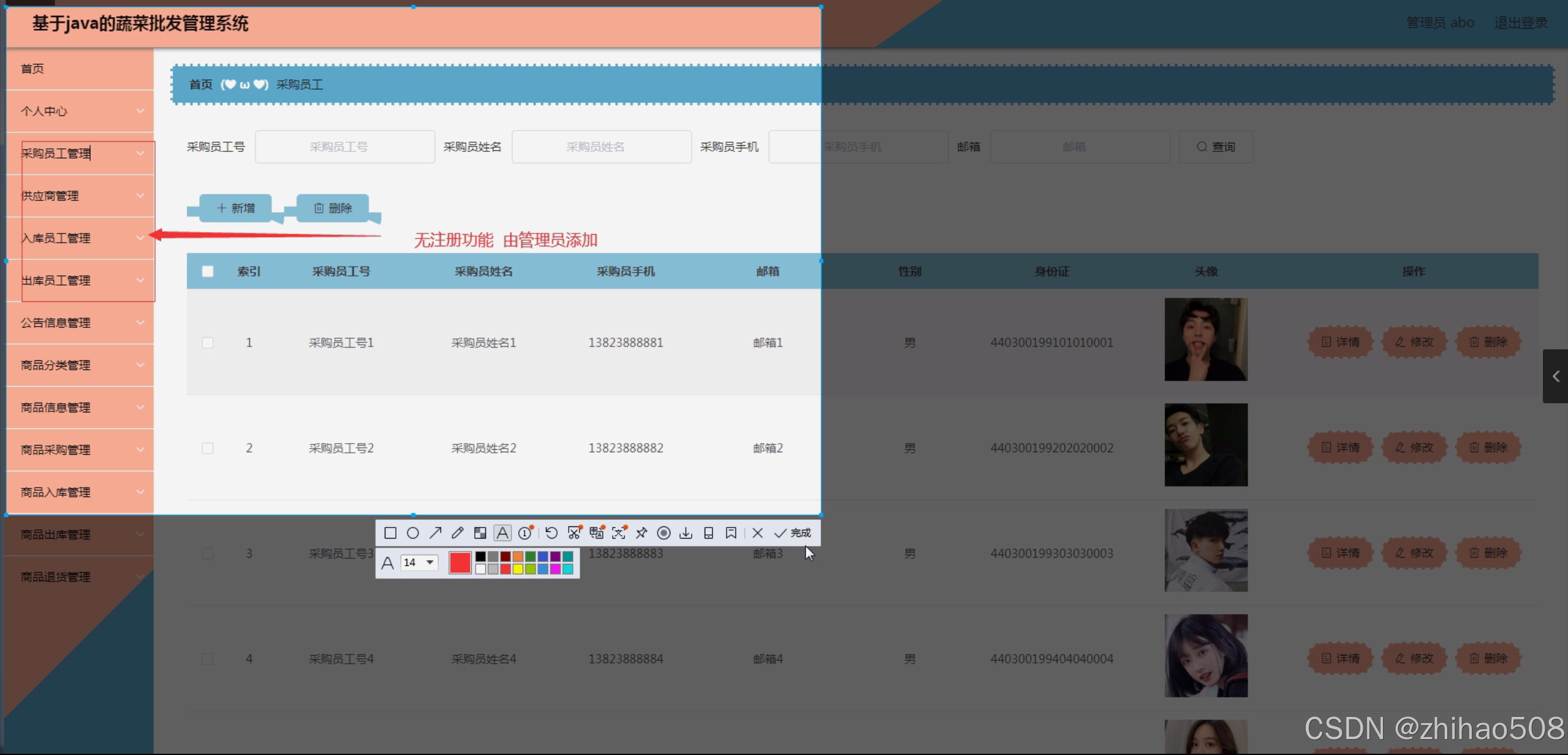
Task: Click the download screenshot icon
Action: 686,533
